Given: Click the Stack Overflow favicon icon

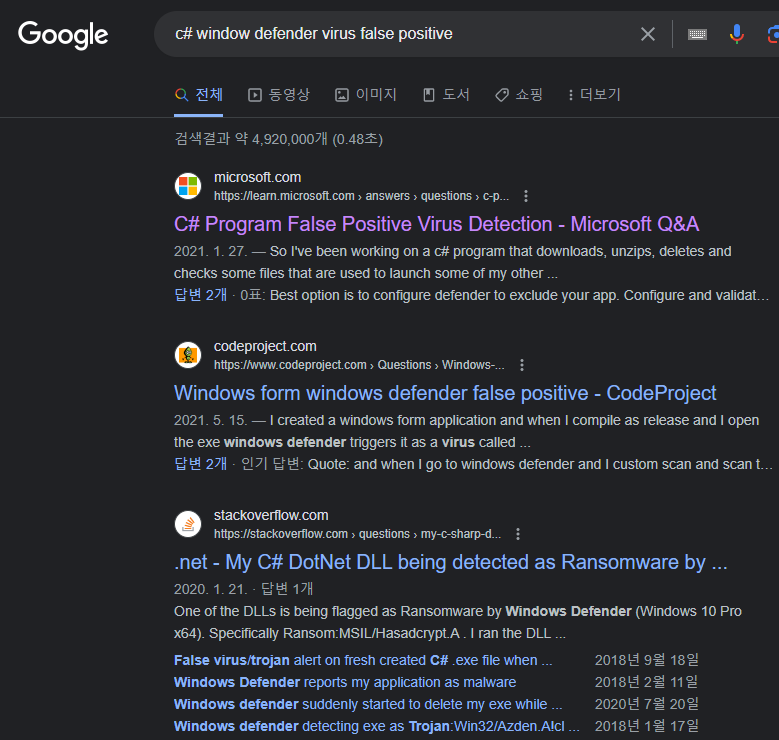Looking at the screenshot, I should [188, 524].
